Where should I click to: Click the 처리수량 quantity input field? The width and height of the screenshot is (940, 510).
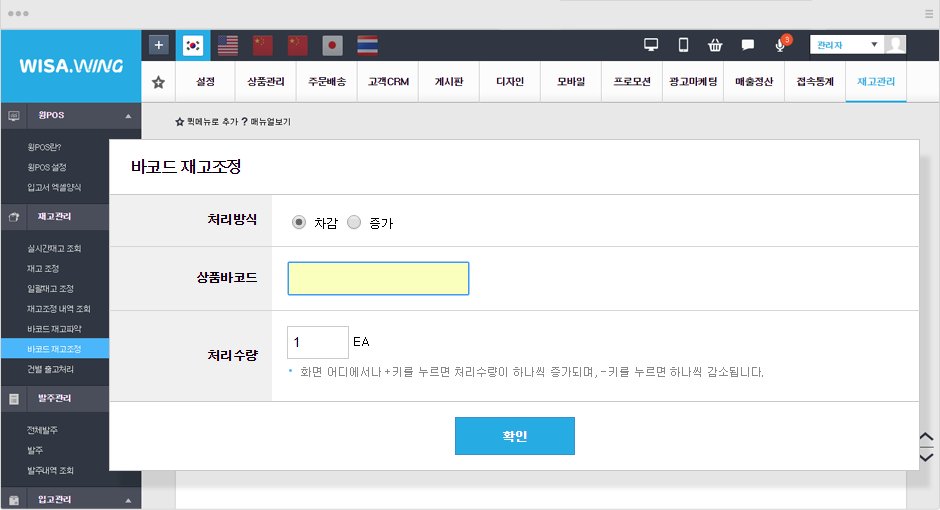click(318, 342)
